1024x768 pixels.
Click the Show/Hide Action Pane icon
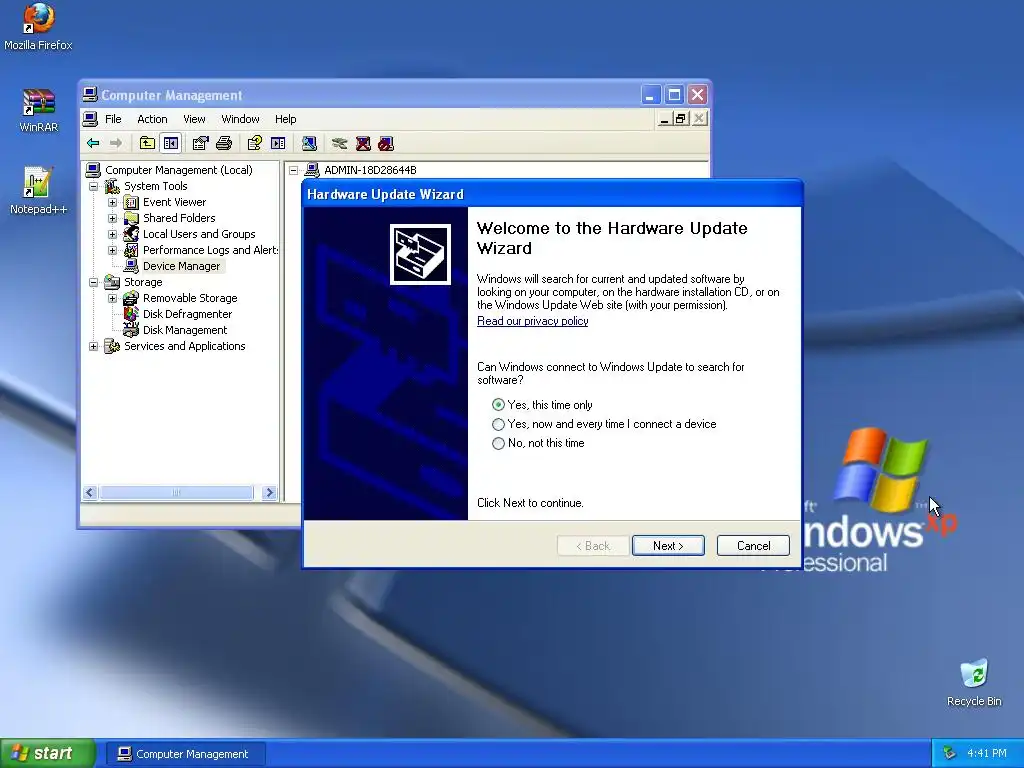[x=278, y=143]
